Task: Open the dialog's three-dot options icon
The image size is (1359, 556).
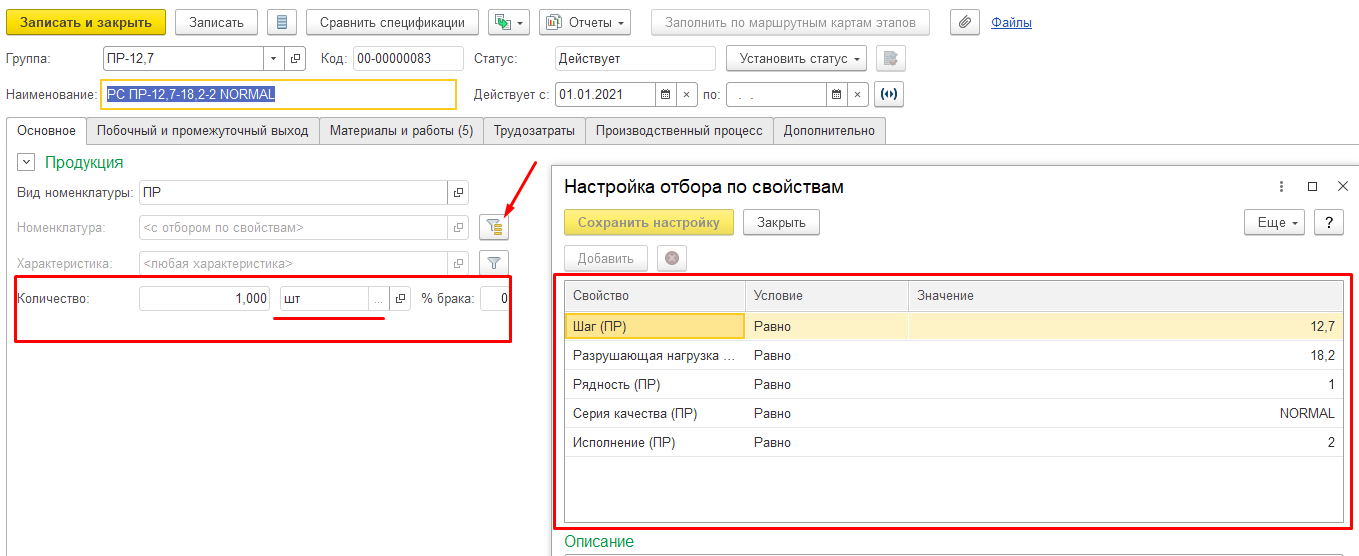Action: point(1281,186)
